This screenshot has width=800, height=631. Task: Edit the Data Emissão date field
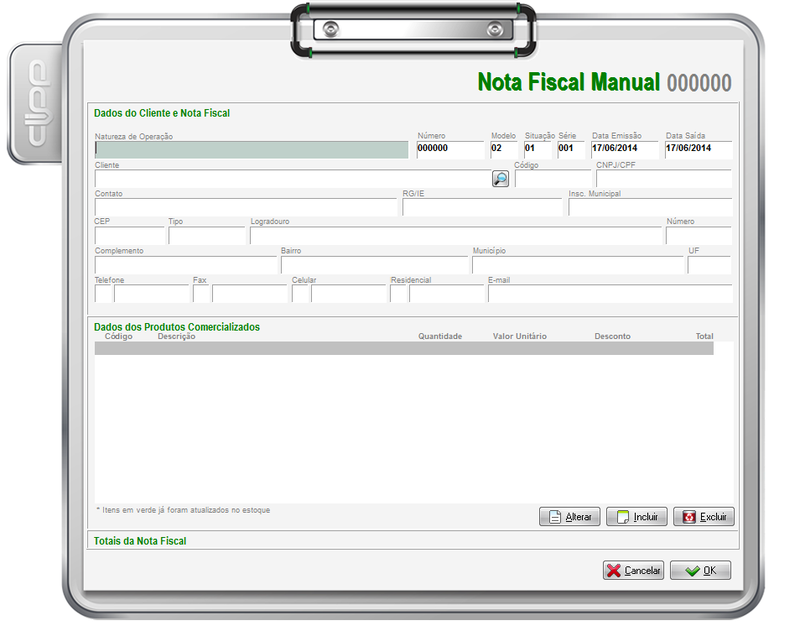[625, 149]
